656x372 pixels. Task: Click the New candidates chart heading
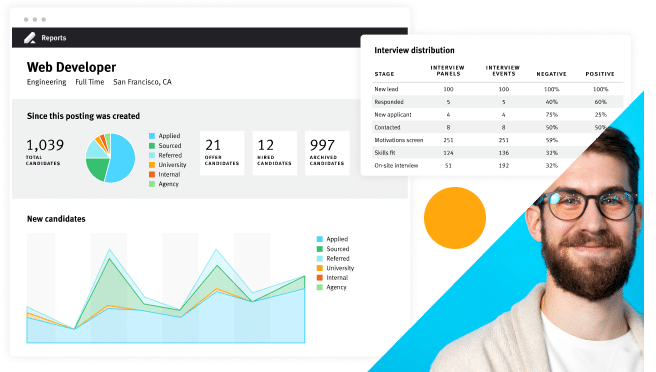point(56,219)
